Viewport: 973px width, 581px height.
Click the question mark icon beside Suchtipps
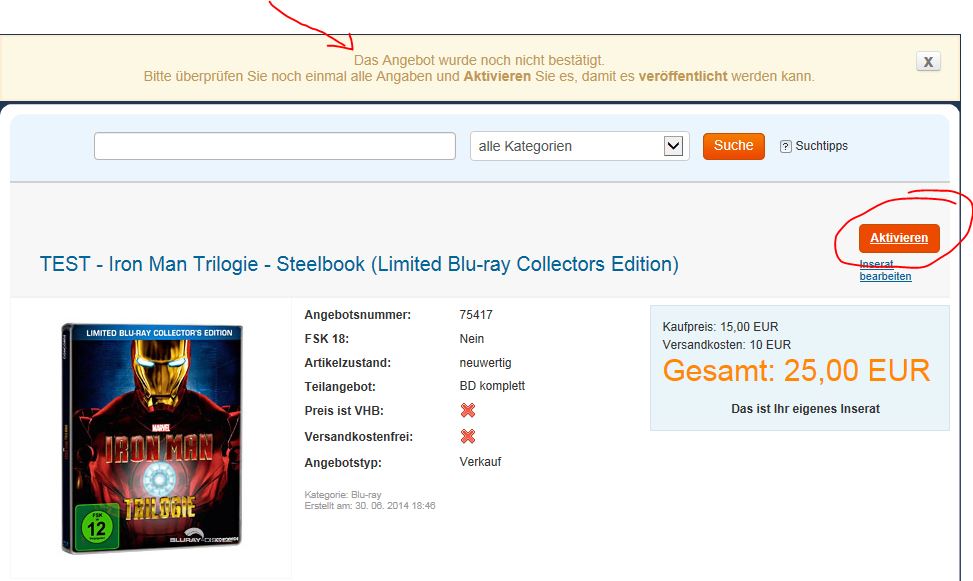click(x=786, y=146)
